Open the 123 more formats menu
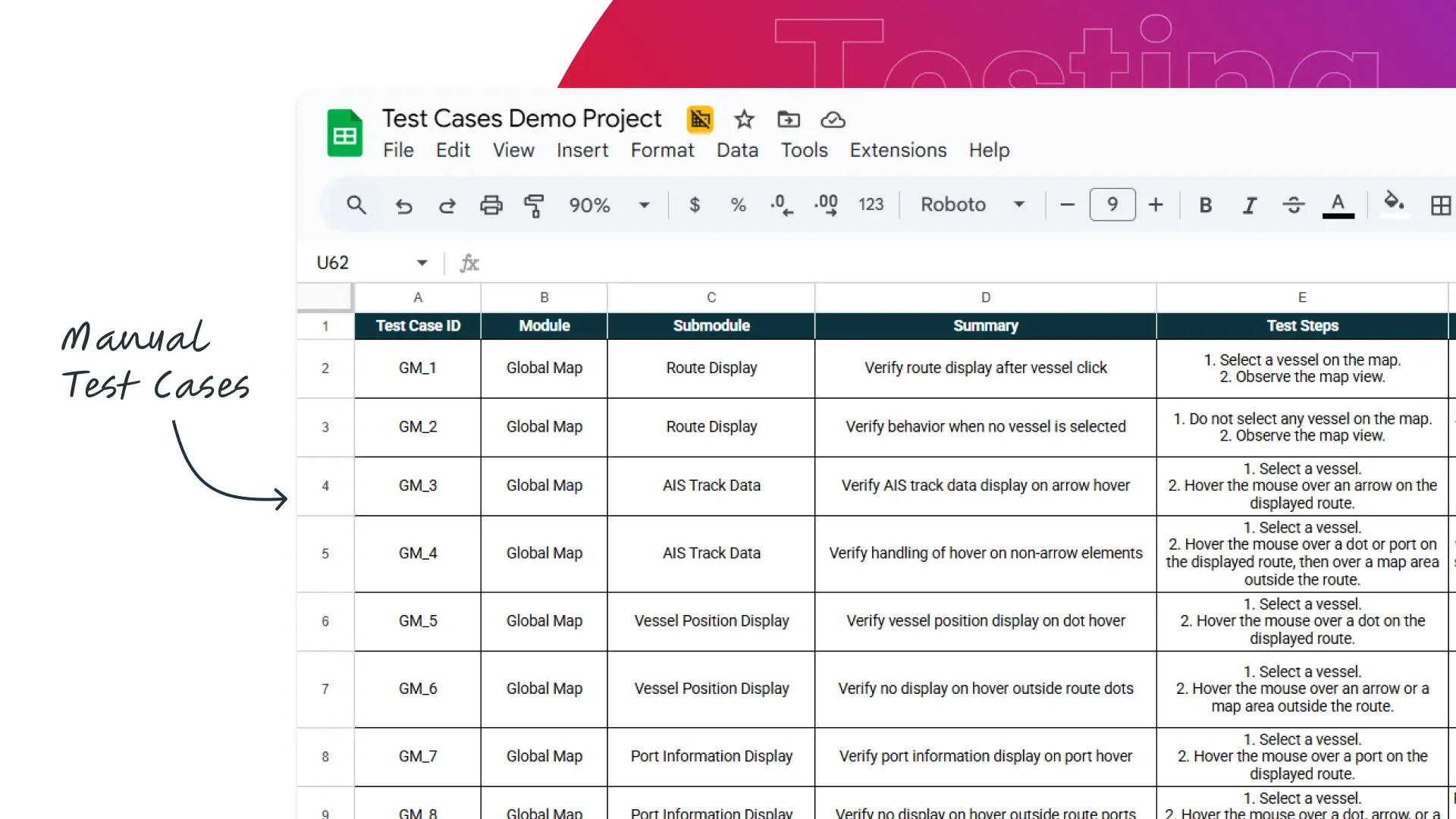Image resolution: width=1456 pixels, height=819 pixels. click(871, 205)
